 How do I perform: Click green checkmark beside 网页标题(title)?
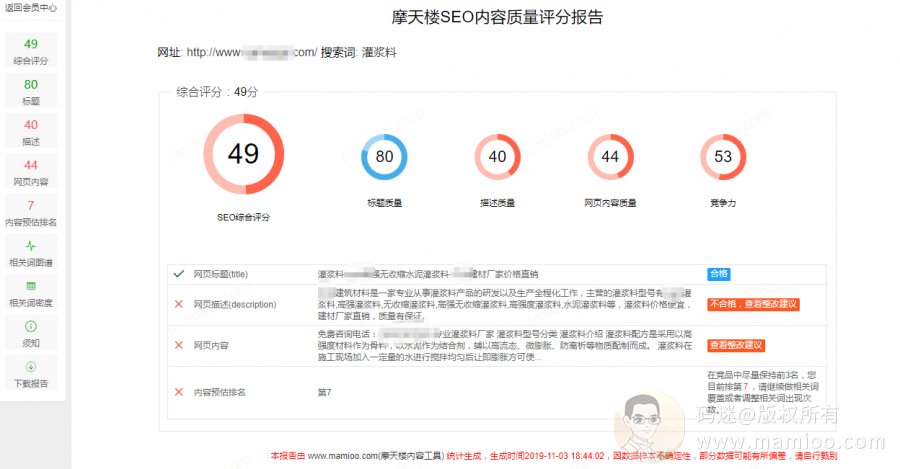[179, 273]
